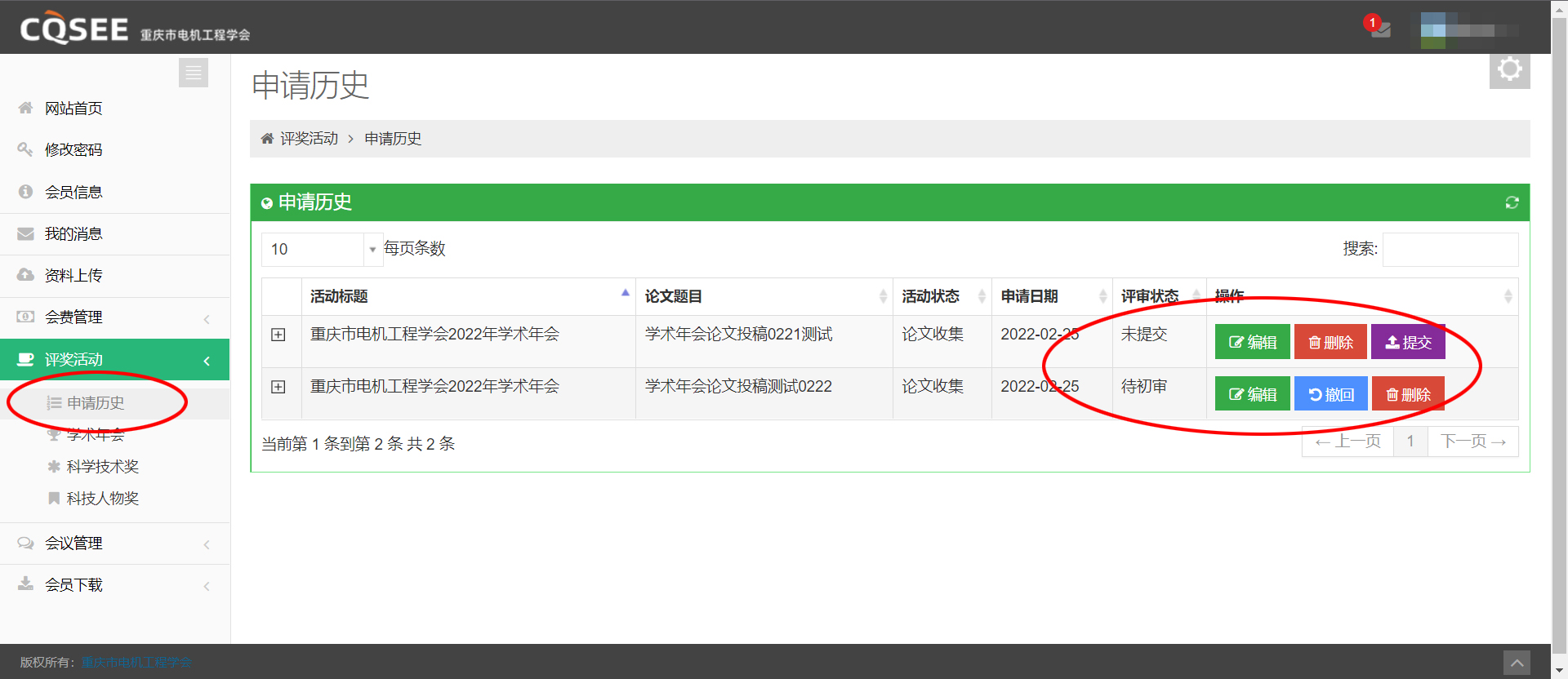Click the 搜索 input field
Screen dimensions: 1568x679
click(x=1450, y=250)
